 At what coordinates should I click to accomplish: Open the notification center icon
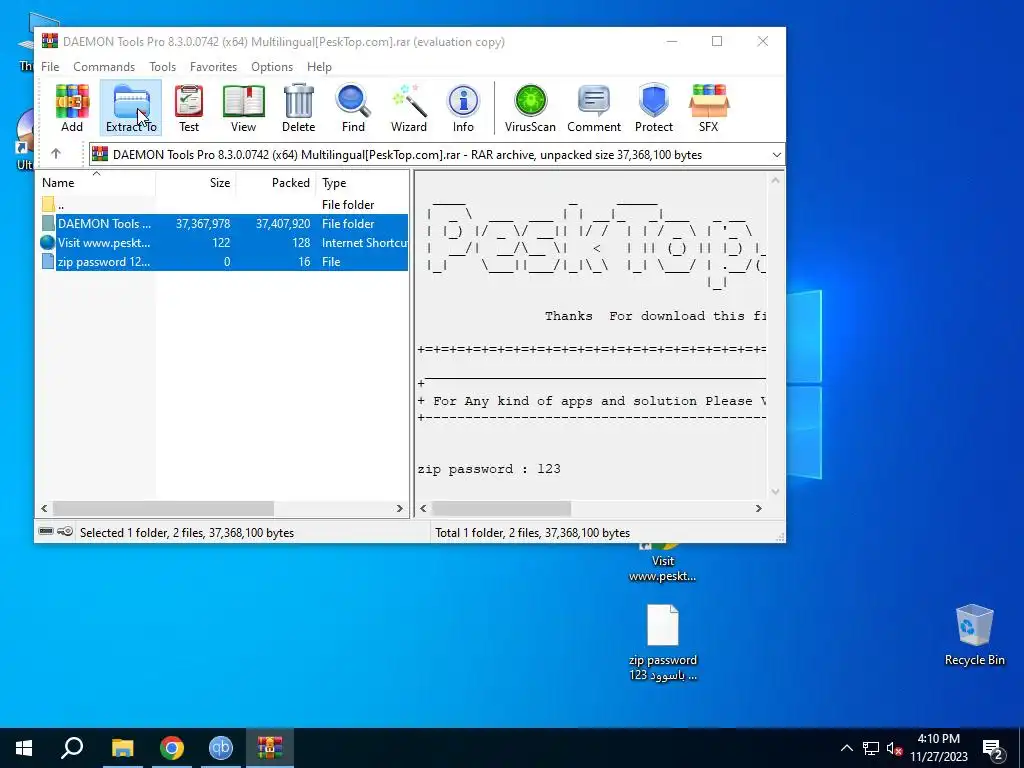point(992,750)
